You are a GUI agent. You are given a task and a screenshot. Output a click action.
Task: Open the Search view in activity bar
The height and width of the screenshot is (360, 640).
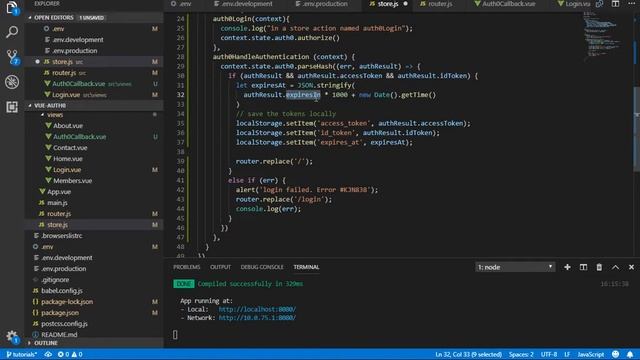pyautogui.click(x=12, y=32)
